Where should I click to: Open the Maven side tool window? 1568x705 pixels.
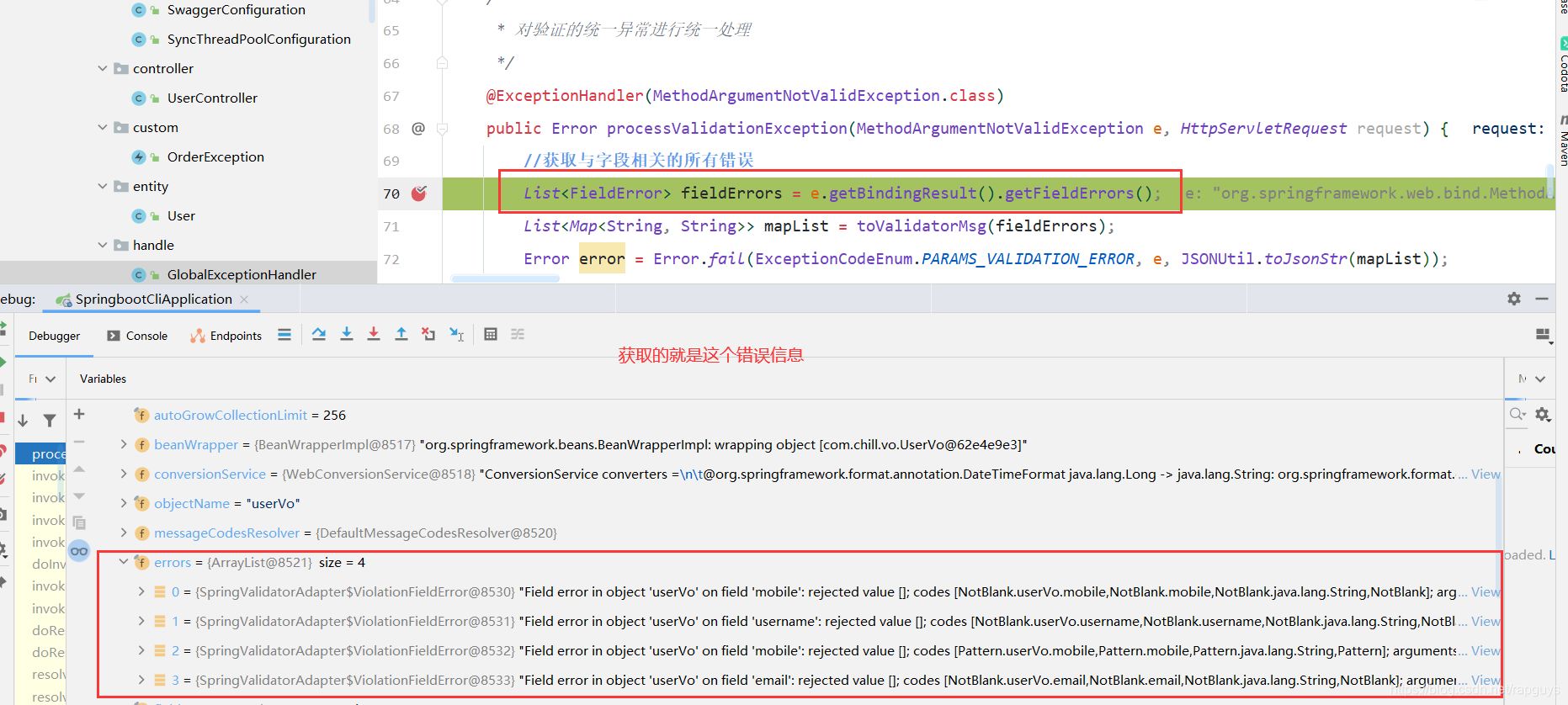1562,140
